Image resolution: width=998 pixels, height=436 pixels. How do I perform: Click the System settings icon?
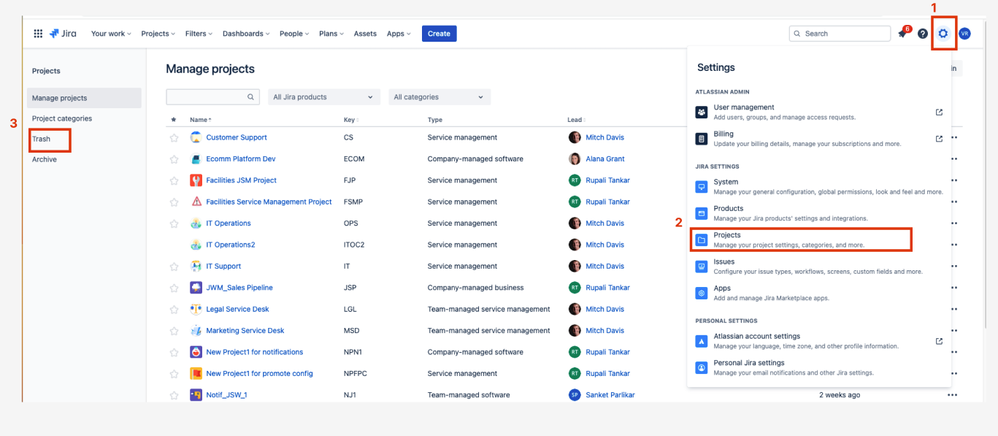[701, 186]
